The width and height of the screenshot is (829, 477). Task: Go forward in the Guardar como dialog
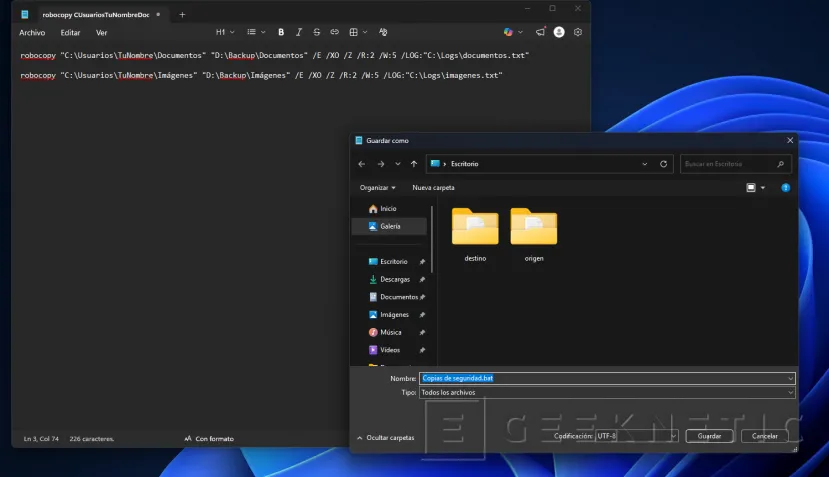[381, 164]
